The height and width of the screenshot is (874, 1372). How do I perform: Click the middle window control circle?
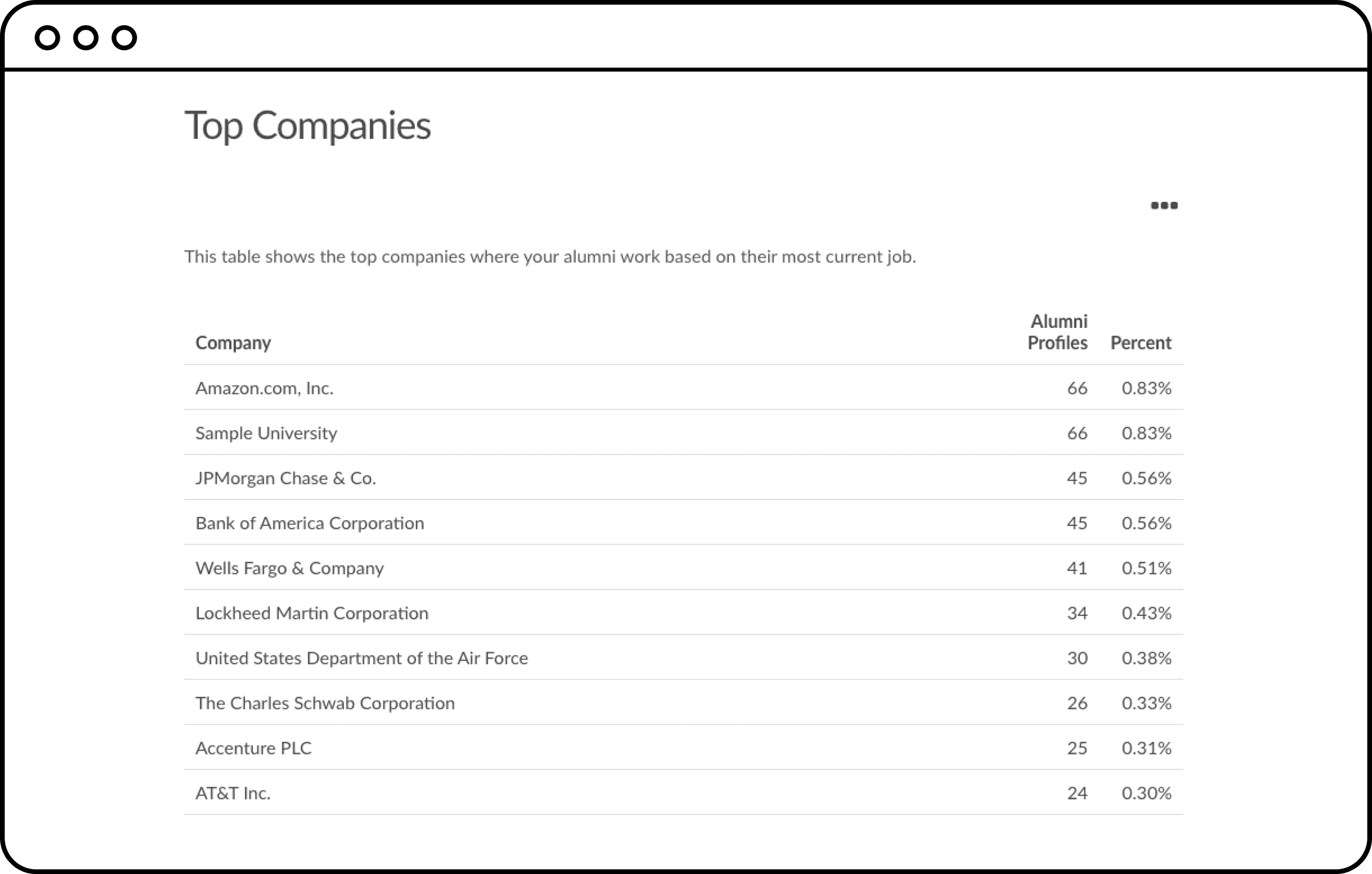point(86,38)
